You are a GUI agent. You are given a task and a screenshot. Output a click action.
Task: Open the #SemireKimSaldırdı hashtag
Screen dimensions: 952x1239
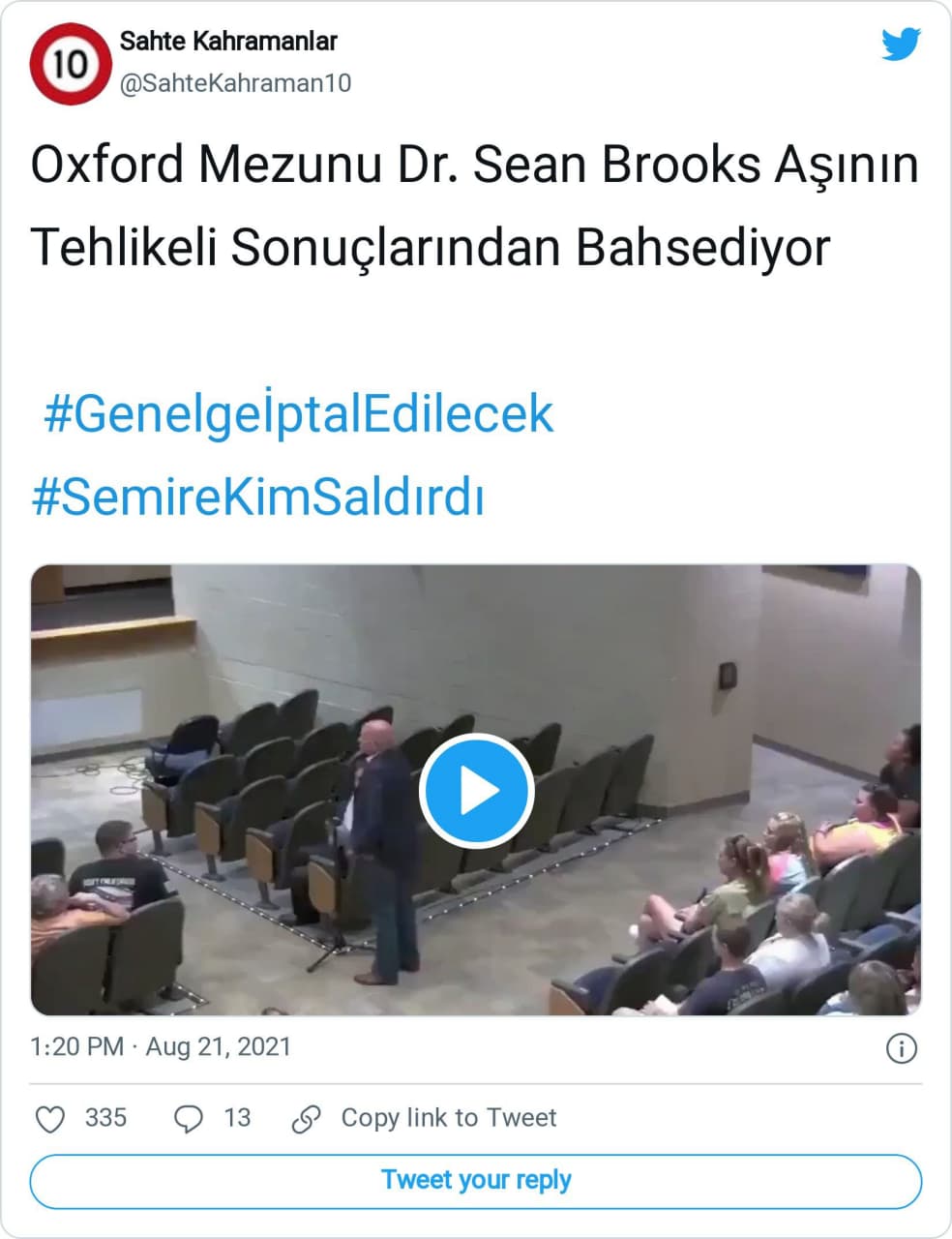click(257, 498)
